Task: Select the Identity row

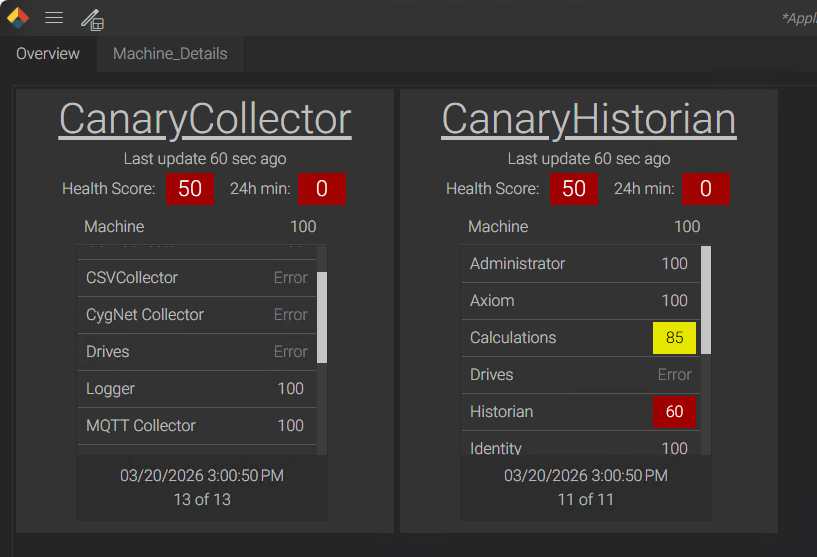Action: [x=581, y=443]
